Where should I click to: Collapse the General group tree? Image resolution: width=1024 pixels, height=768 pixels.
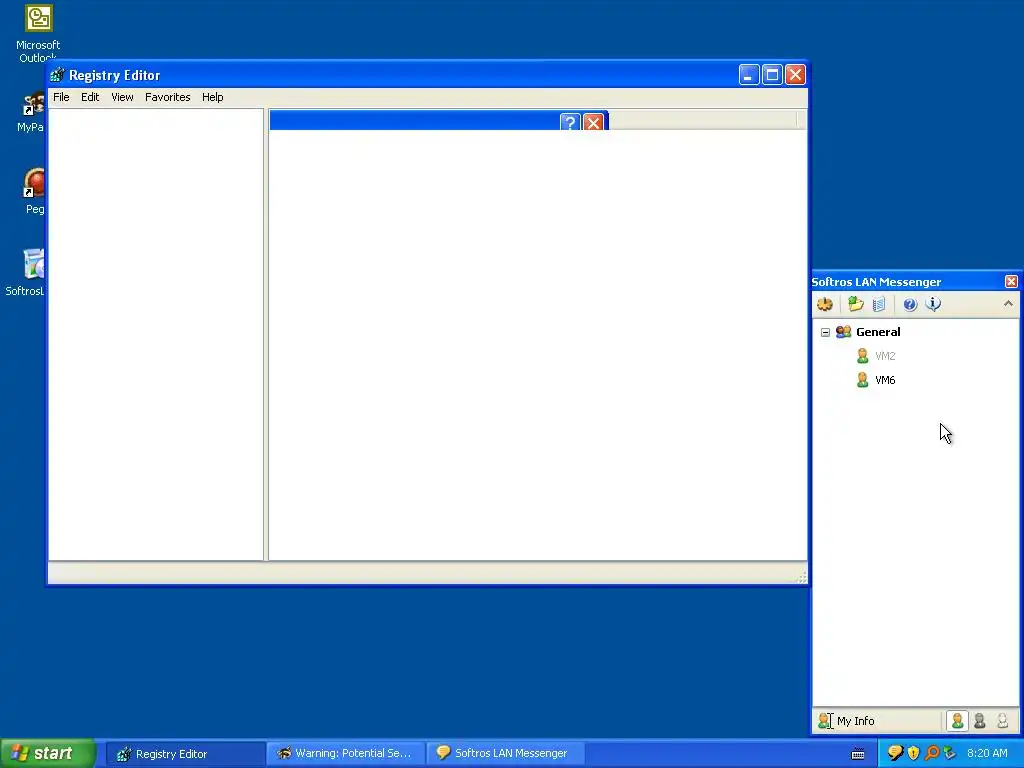[x=825, y=332]
